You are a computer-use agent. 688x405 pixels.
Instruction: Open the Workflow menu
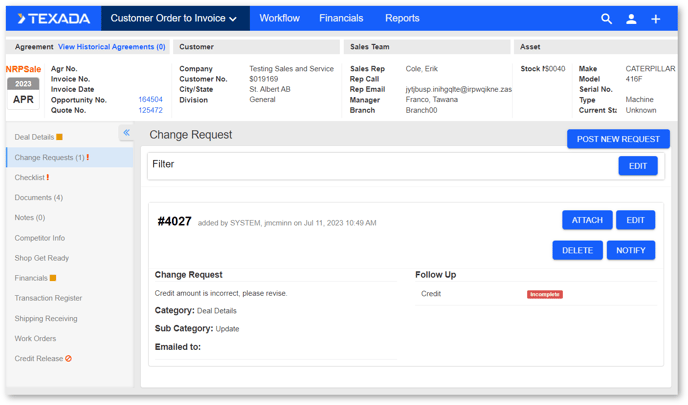point(279,19)
